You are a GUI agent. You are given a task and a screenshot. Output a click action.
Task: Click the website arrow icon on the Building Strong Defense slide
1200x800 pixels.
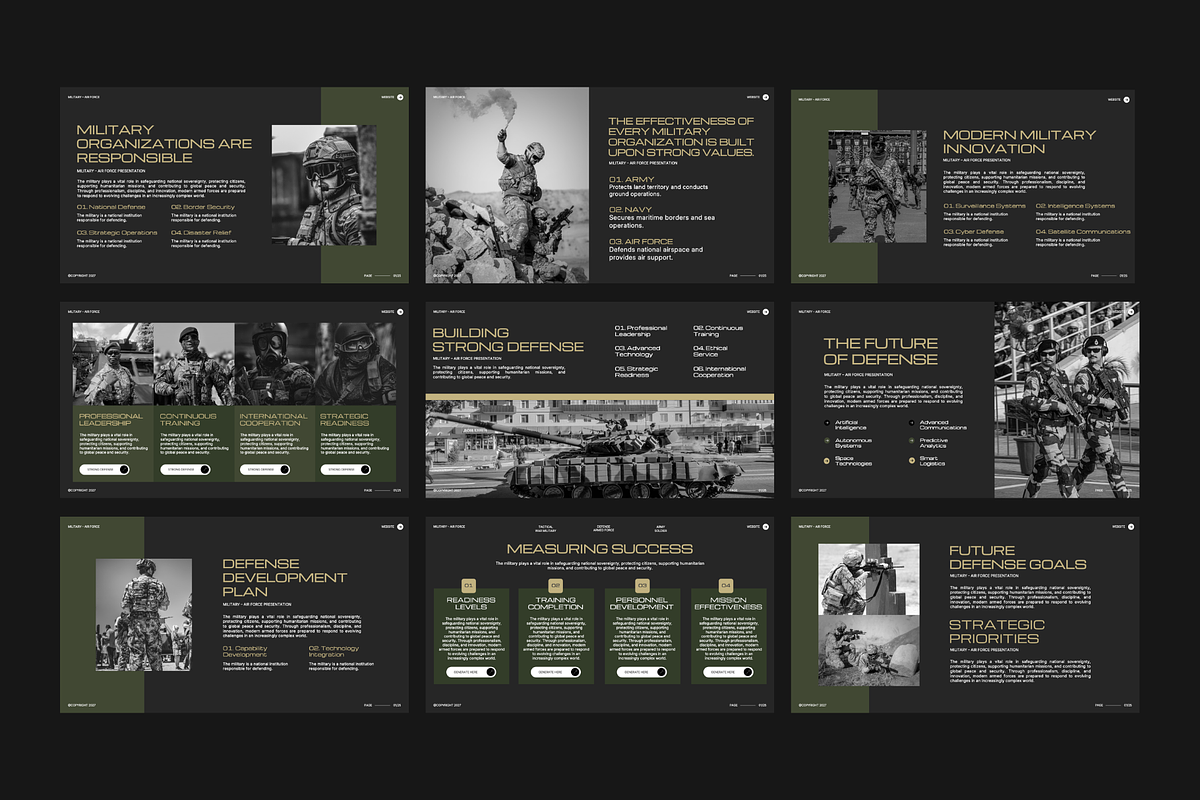click(x=766, y=312)
